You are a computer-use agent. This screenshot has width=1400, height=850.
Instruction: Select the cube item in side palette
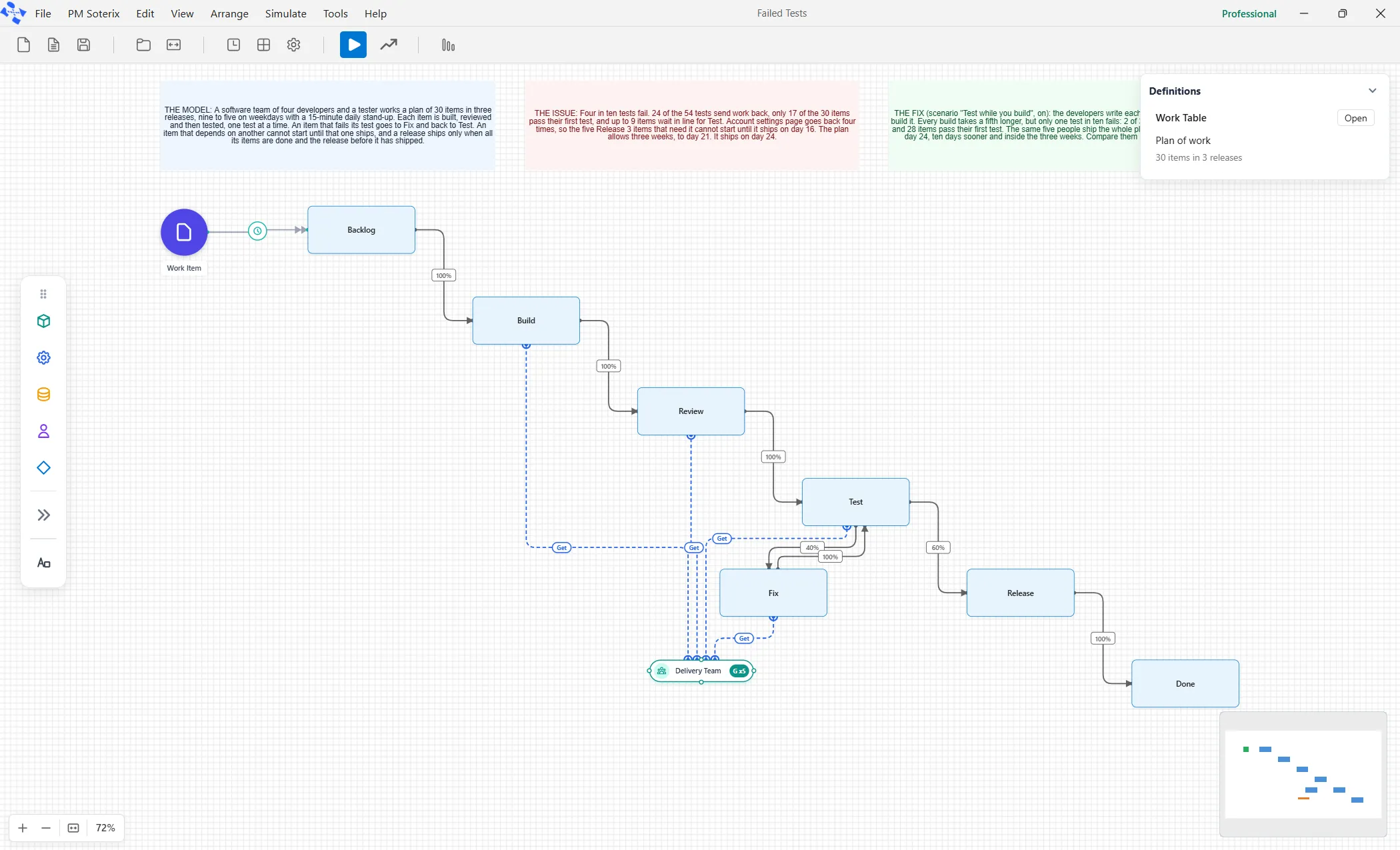point(43,321)
